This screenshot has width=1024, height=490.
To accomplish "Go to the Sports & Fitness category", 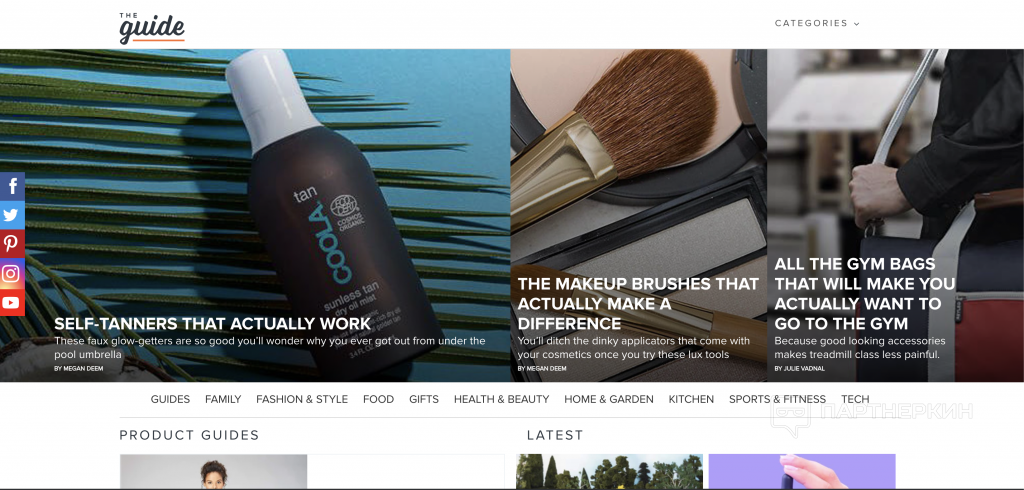I will point(777,399).
